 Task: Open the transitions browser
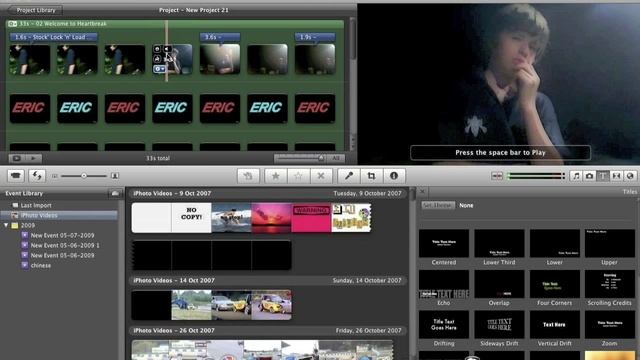tap(616, 176)
